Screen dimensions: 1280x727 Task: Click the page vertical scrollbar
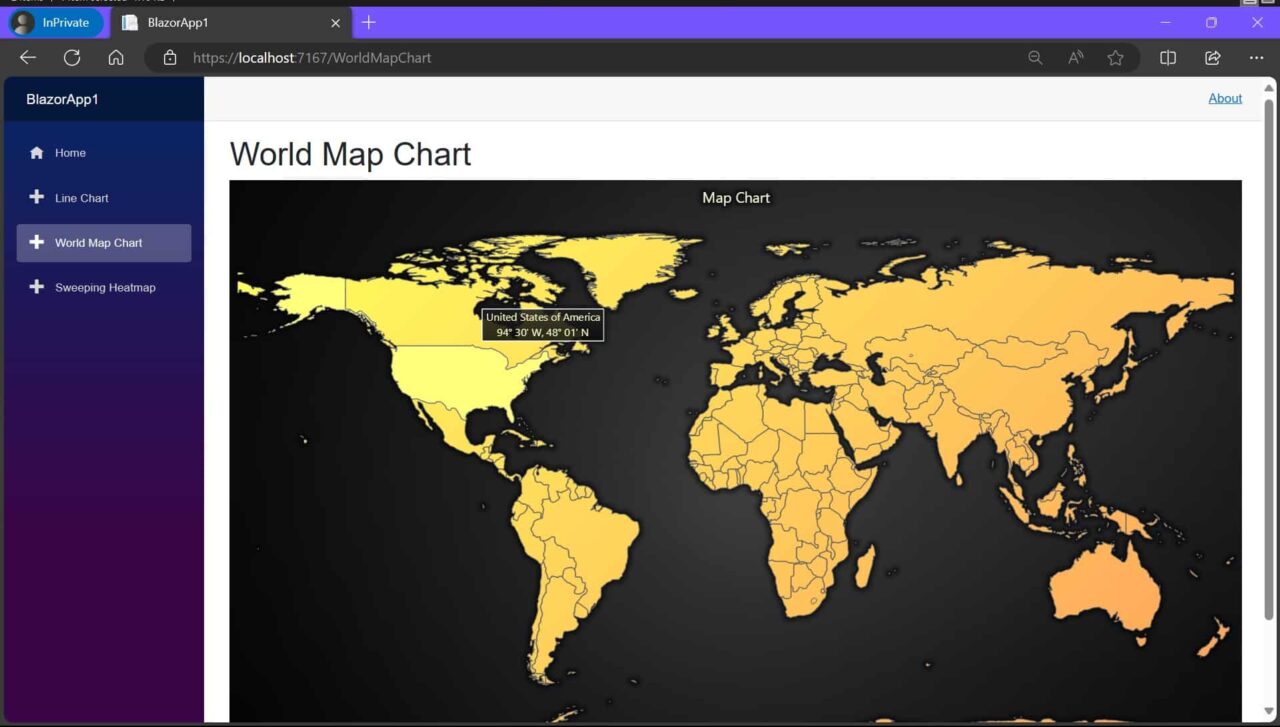pos(1269,360)
